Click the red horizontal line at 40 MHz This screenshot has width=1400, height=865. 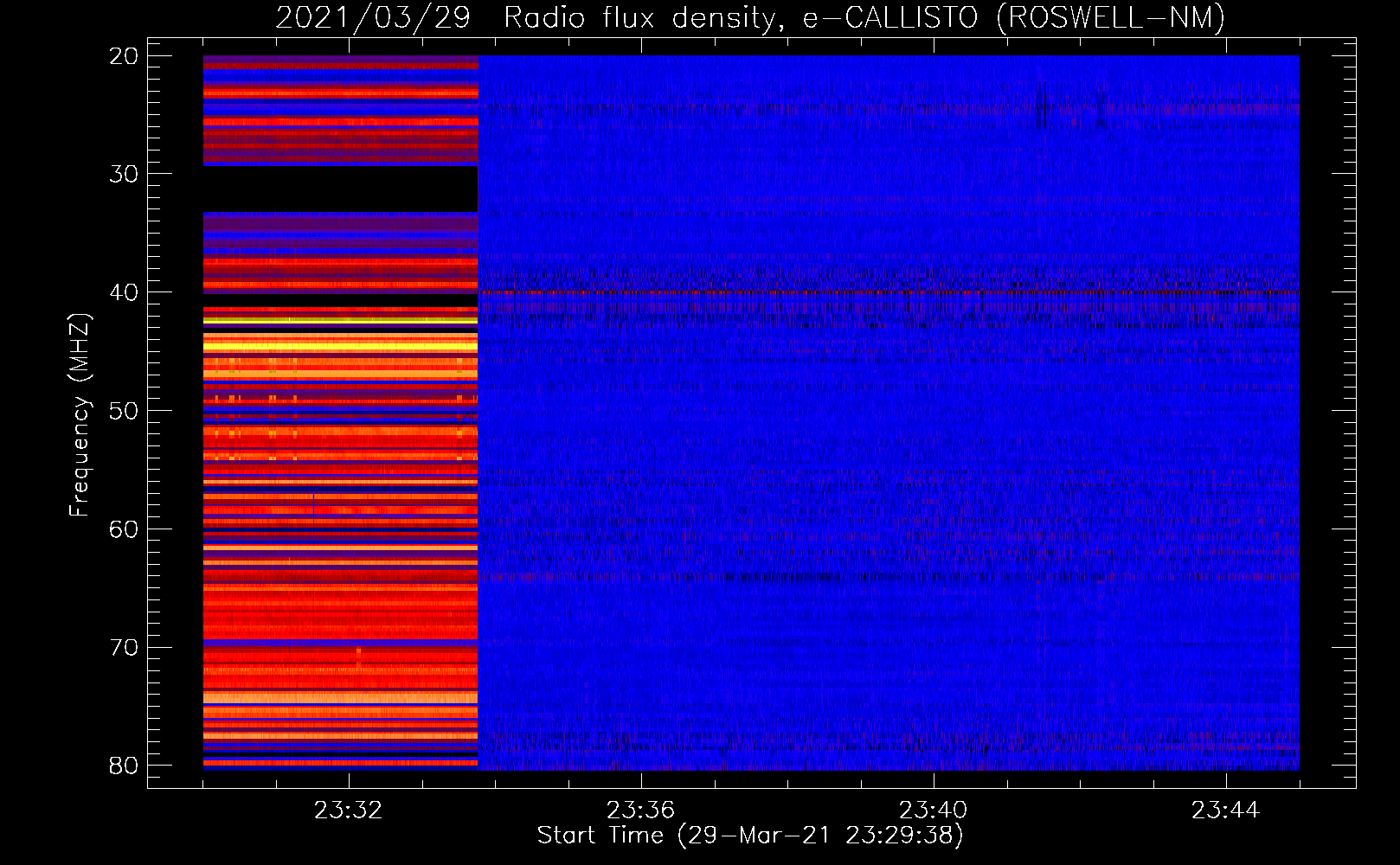(889, 292)
